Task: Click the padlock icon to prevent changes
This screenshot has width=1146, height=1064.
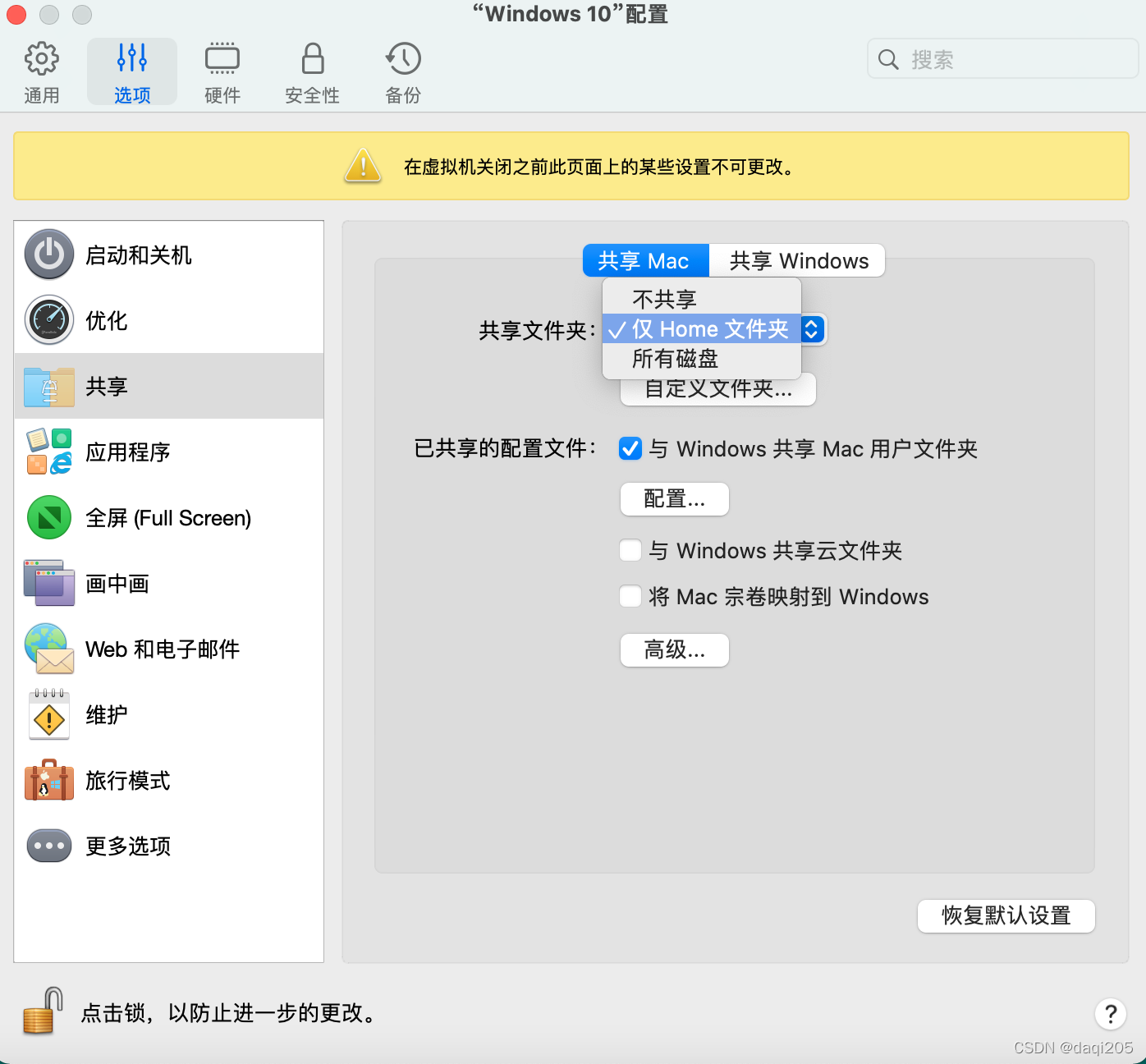Action: (43, 1011)
